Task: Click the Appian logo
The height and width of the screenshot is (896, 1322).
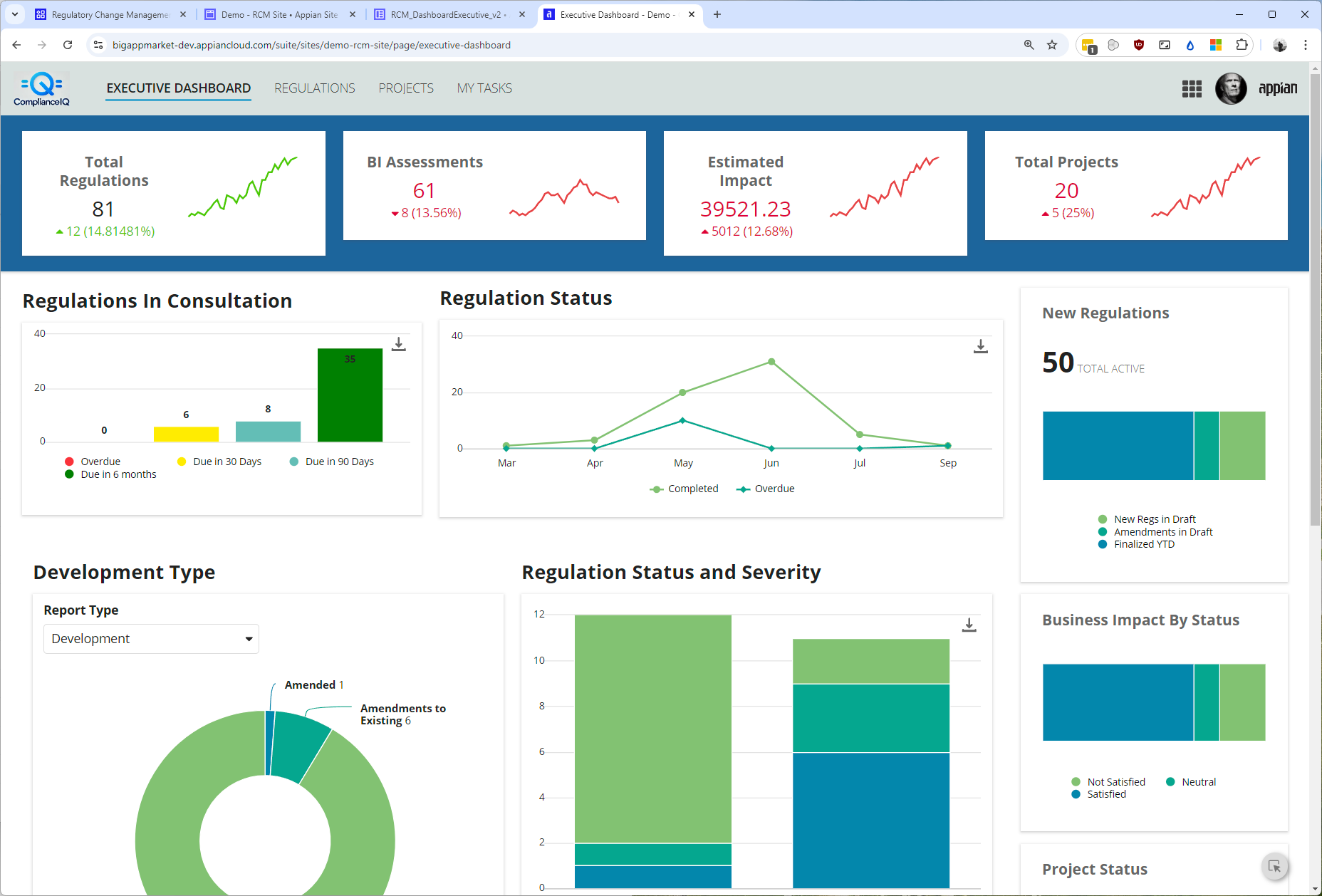Action: tap(1278, 88)
